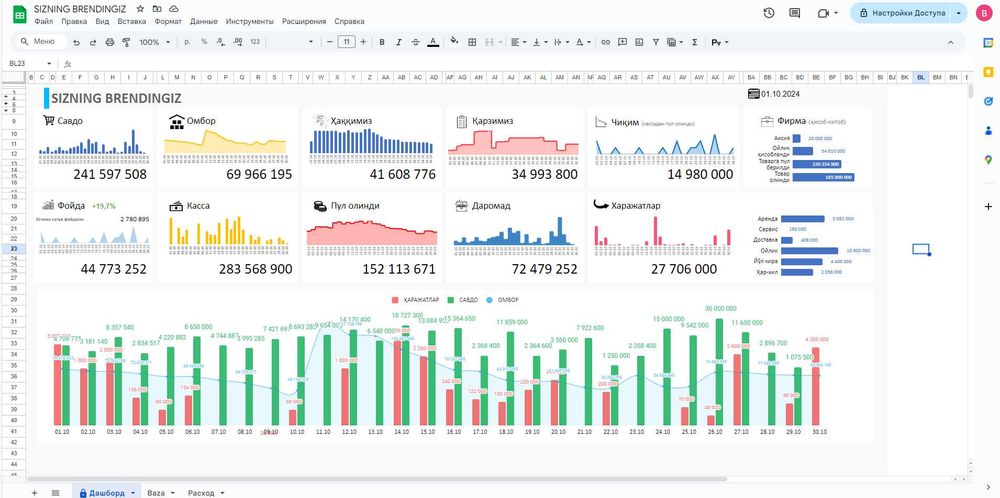Open the Tasks side panel icon
This screenshot has width=1000, height=498.
[989, 101]
